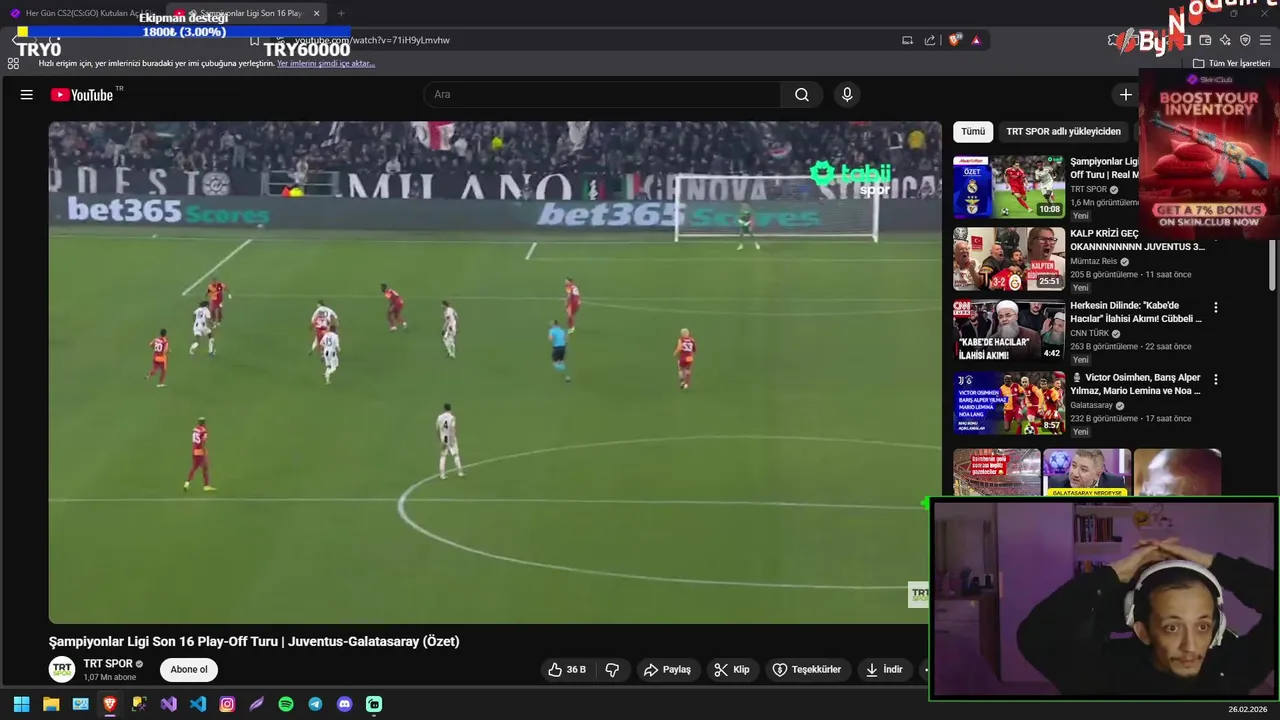Image resolution: width=1280 pixels, height=720 pixels.
Task: Open the Brave main menu icon
Action: [1265, 40]
